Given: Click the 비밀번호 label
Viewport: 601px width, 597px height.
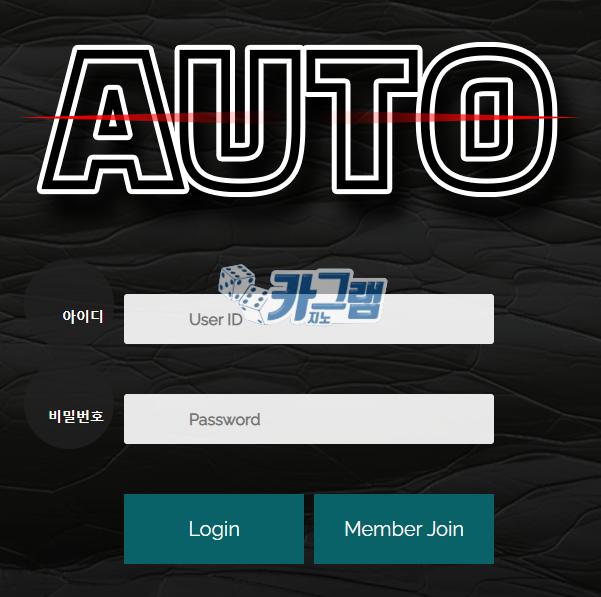Looking at the screenshot, I should pos(76,416).
